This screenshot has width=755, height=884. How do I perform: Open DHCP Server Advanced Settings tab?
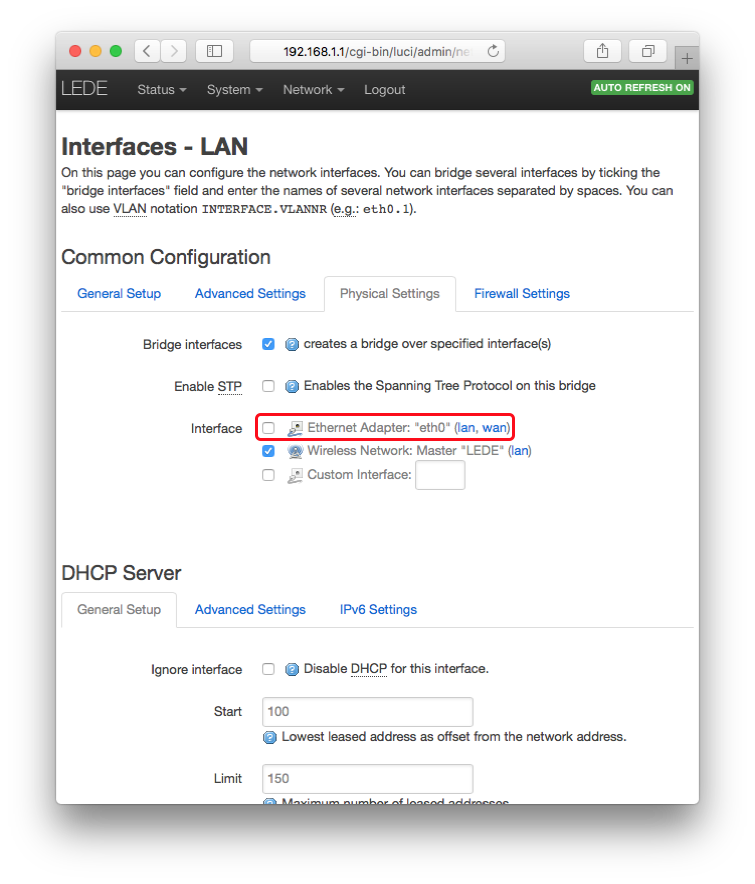(250, 609)
